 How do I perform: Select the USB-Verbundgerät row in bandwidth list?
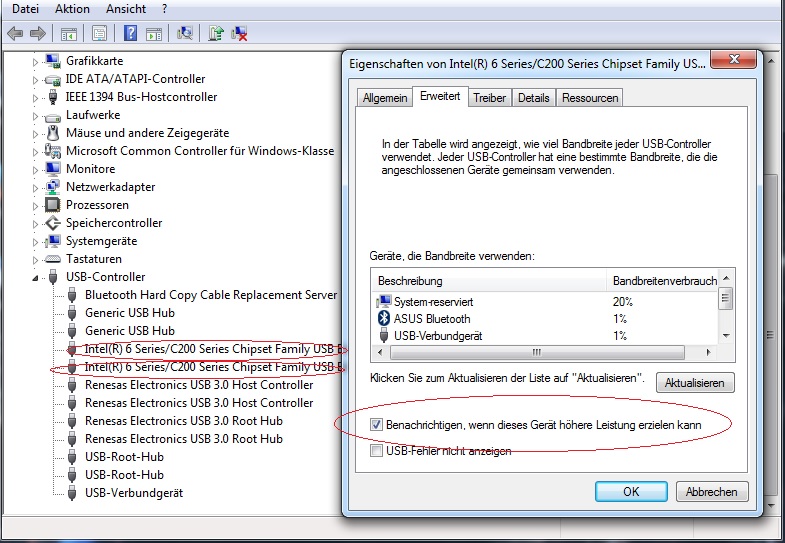click(x=546, y=335)
